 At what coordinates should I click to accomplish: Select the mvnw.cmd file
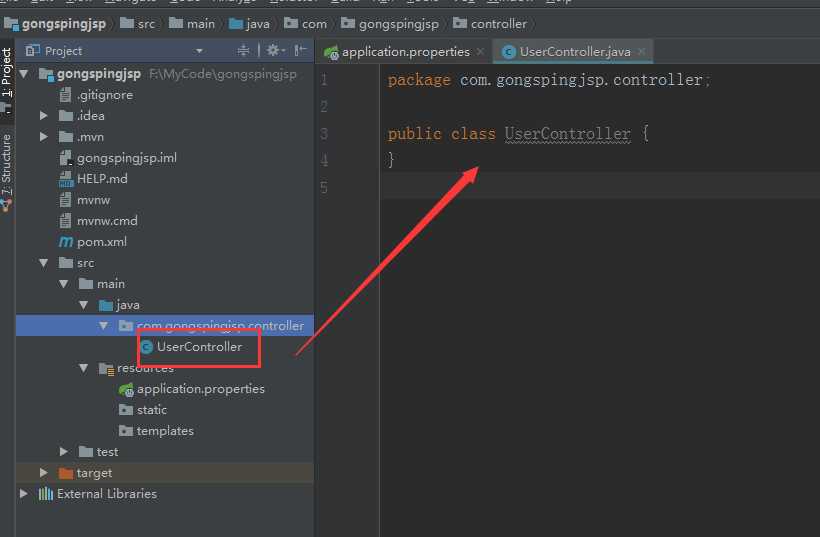107,221
